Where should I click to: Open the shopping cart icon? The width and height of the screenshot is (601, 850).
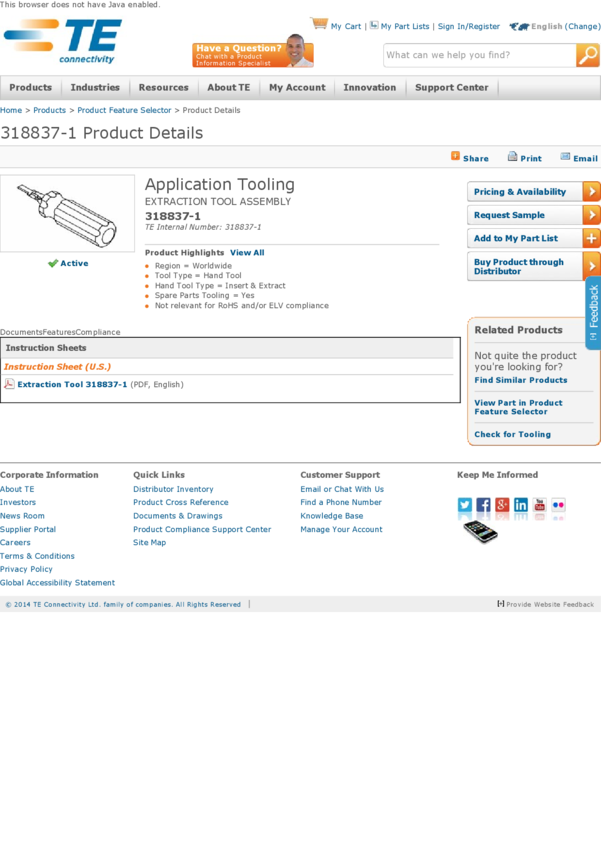pyautogui.click(x=319, y=24)
